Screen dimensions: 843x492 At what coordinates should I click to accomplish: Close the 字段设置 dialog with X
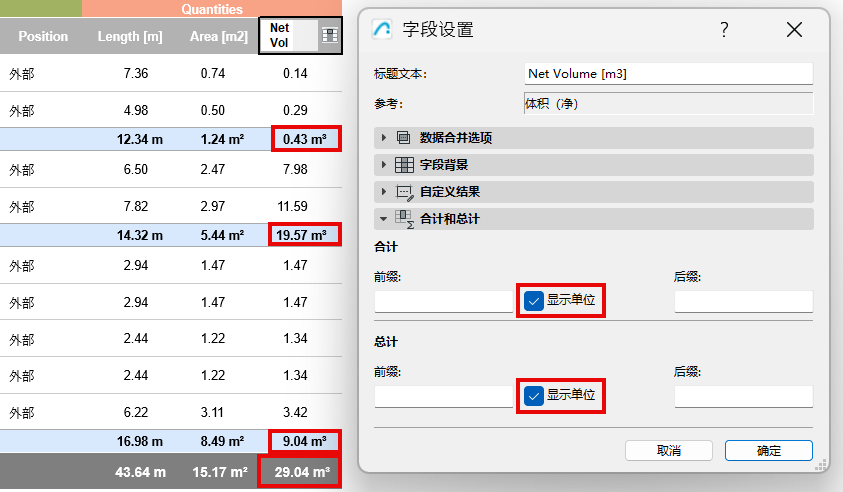[x=794, y=29]
